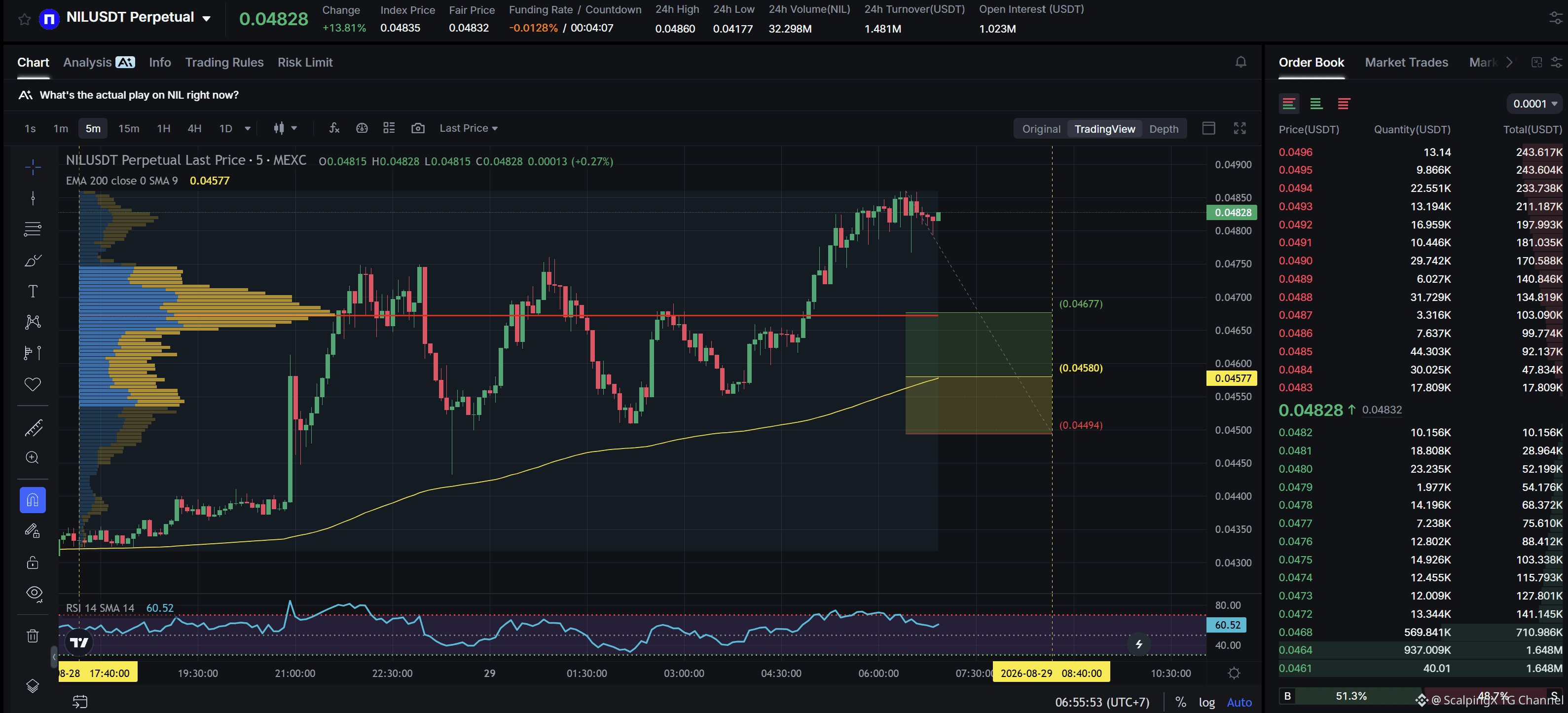Switch chart to Original view
The width and height of the screenshot is (1568, 713).
tap(1041, 128)
